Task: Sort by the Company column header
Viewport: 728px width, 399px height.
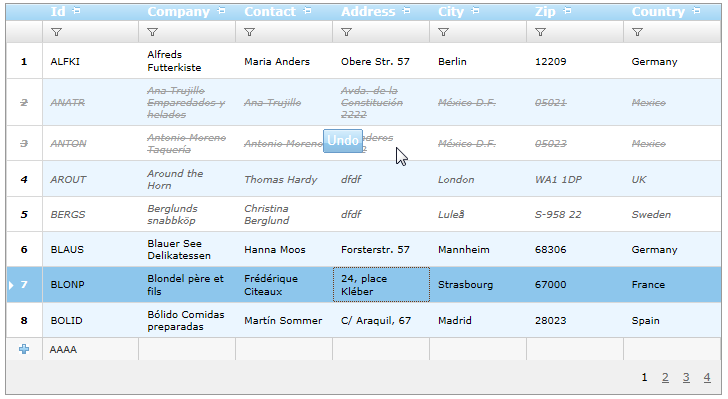Action: pos(179,12)
